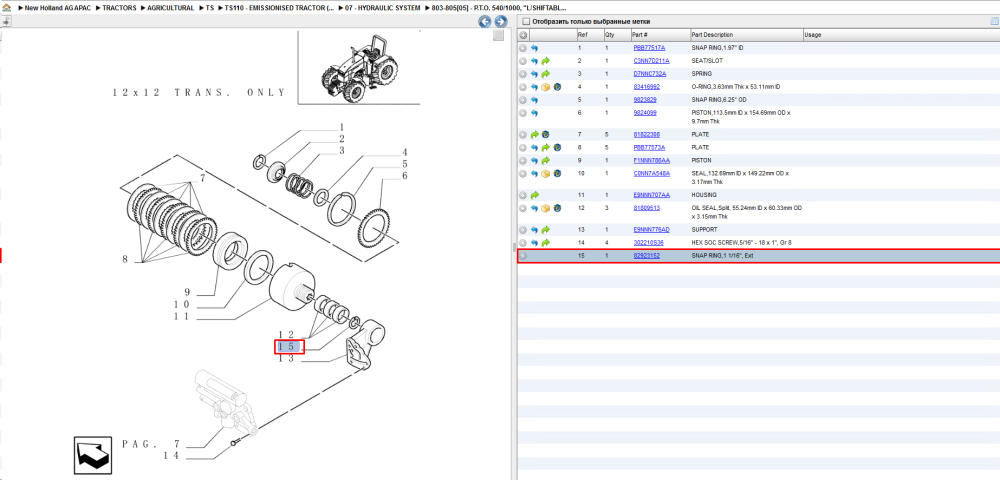This screenshot has width=1000, height=480.
Task: Click globe icon on PBB77573A row
Action: [557, 147]
